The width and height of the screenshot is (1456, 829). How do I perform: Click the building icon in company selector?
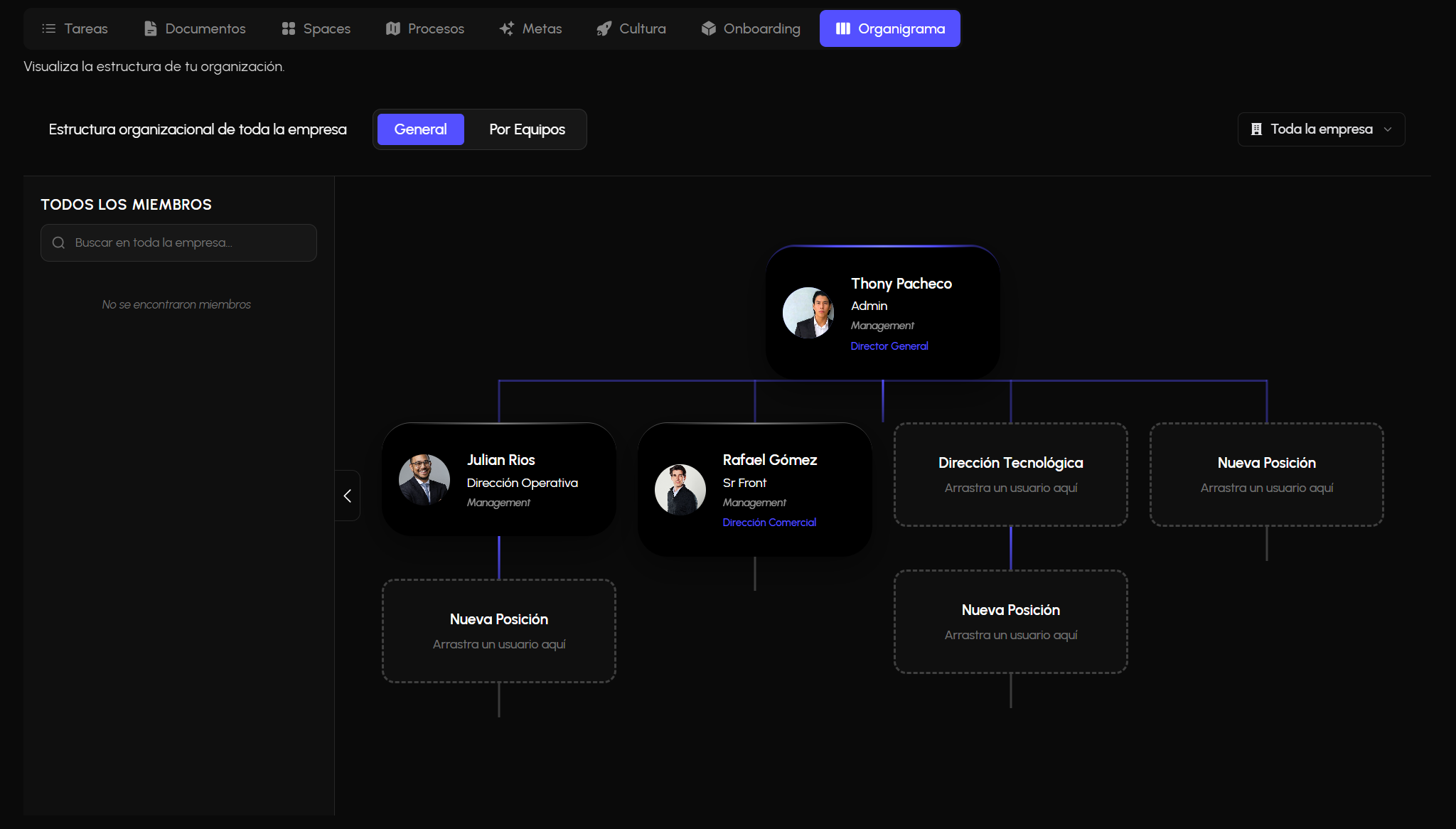1256,129
